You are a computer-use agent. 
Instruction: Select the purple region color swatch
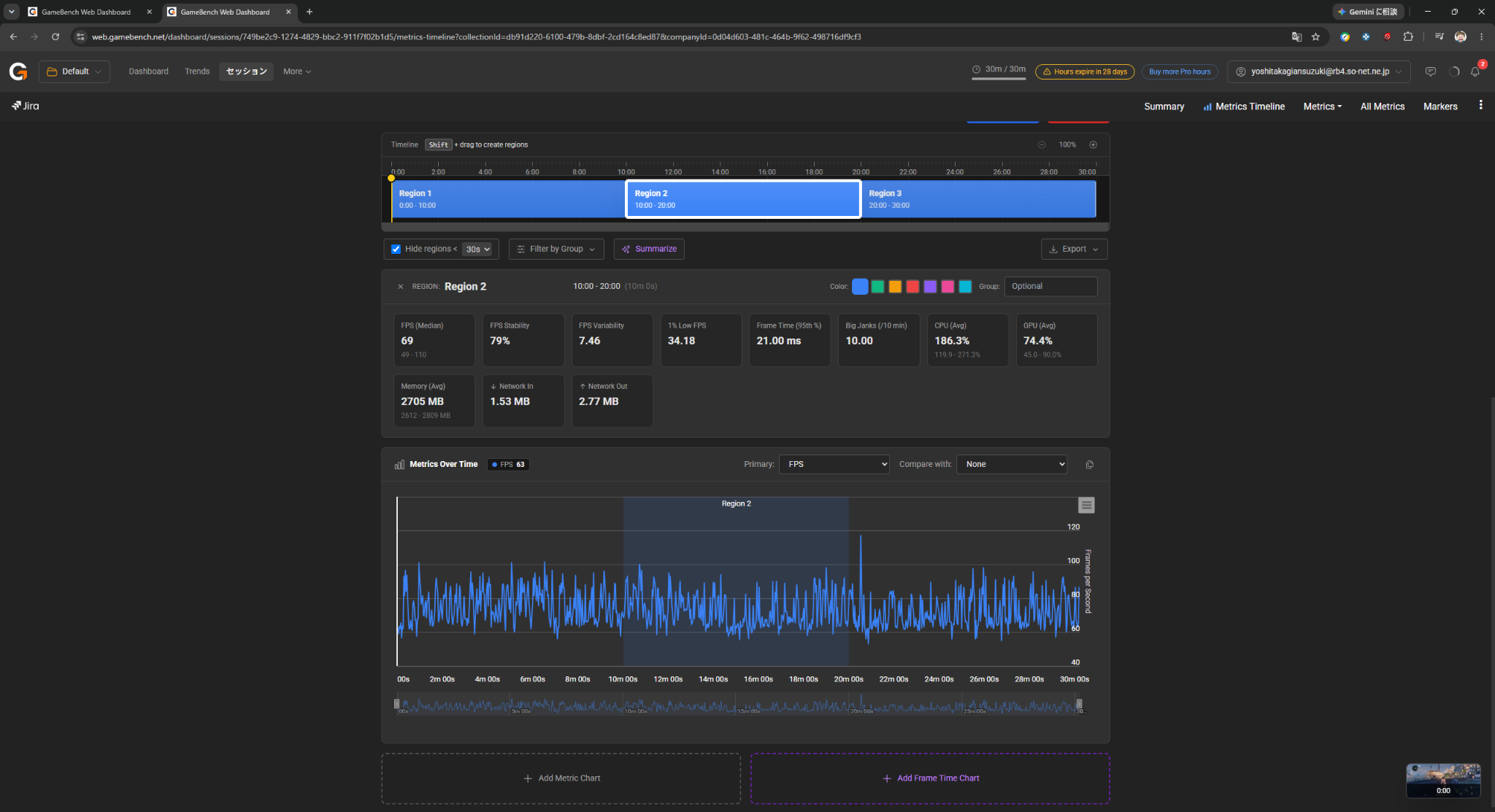pos(930,287)
